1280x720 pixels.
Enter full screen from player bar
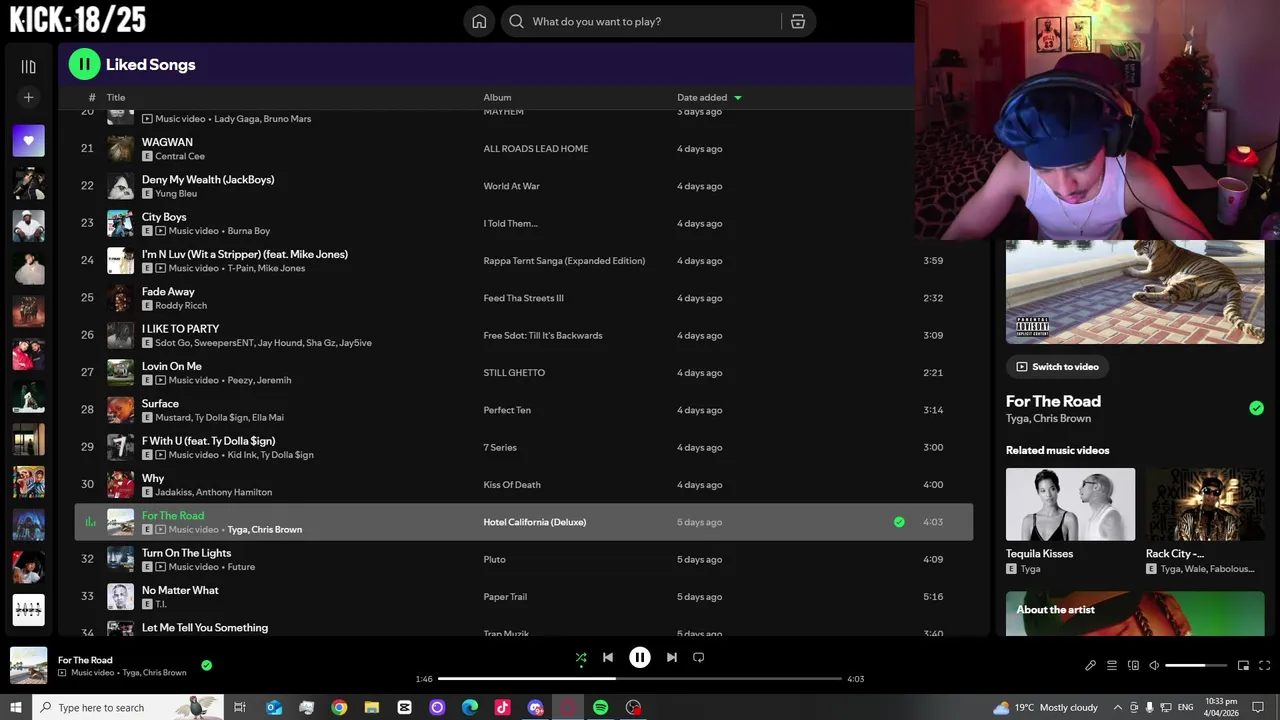point(1264,665)
